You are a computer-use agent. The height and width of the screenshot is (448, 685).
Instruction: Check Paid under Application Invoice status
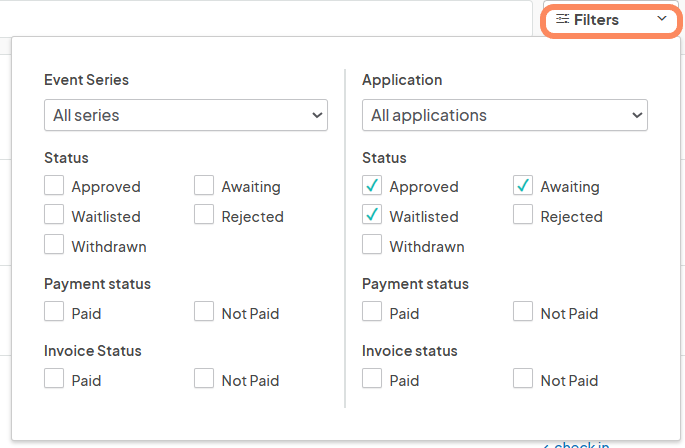click(x=372, y=378)
